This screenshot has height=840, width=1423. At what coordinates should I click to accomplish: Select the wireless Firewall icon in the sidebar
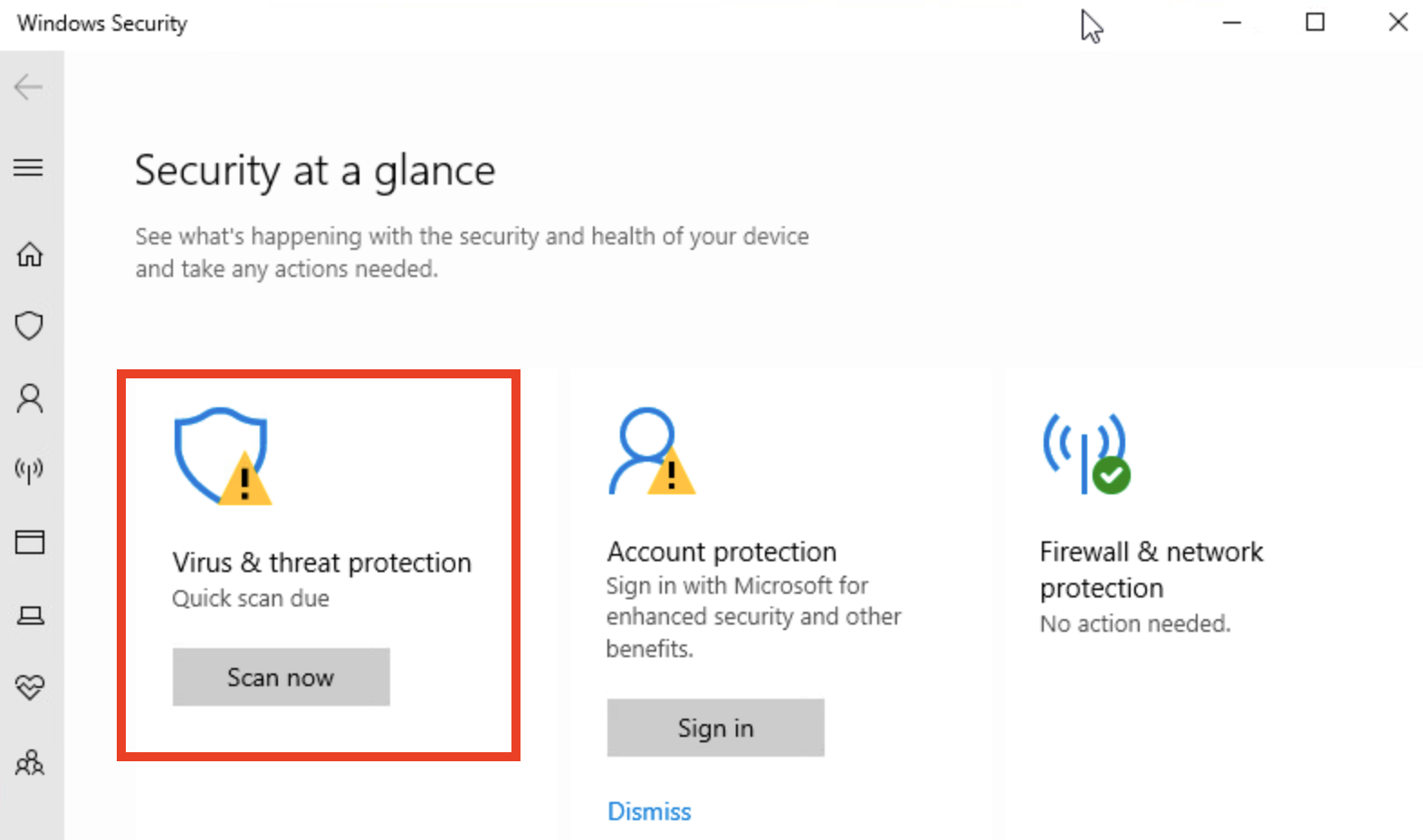click(x=30, y=470)
